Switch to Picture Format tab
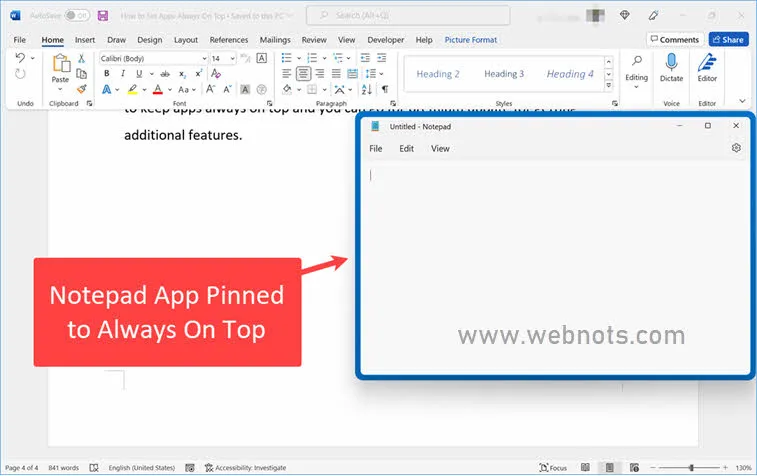757x476 pixels. 471,40
